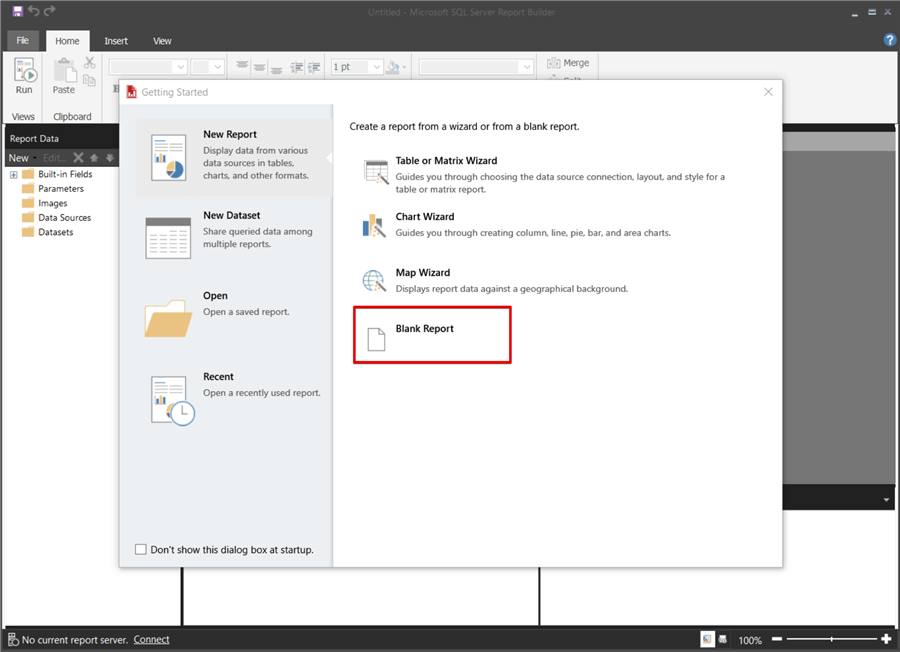Click the Run report icon
Screen dimensions: 900x652
(25, 70)
